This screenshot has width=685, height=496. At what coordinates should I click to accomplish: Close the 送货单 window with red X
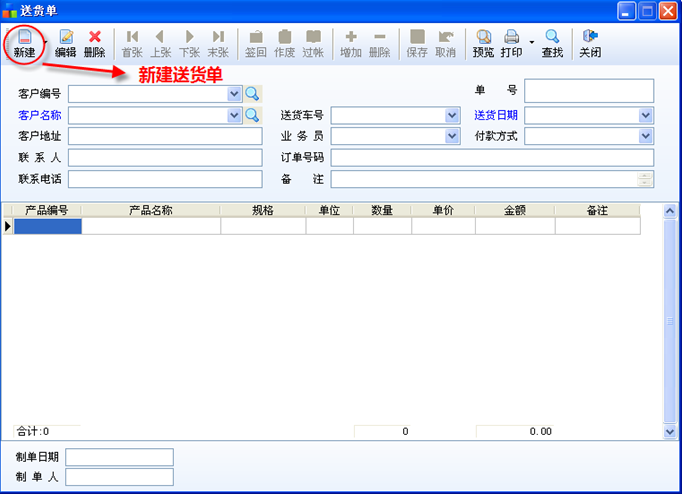(x=668, y=11)
